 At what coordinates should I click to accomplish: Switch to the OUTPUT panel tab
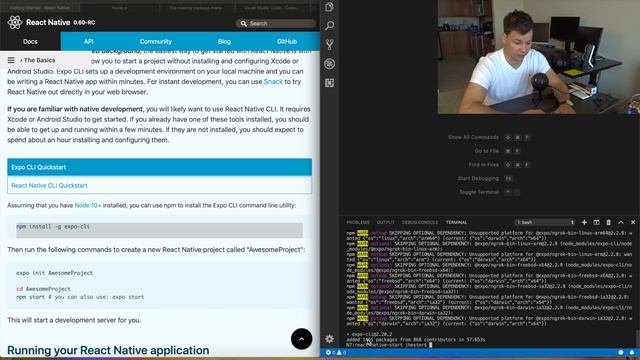coord(385,222)
